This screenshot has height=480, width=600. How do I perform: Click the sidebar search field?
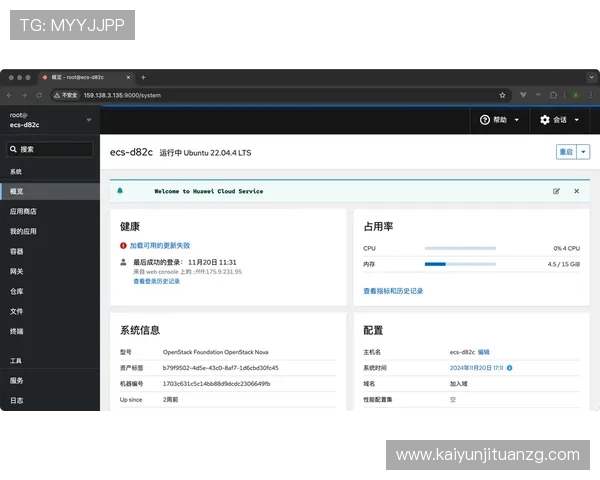(50, 149)
